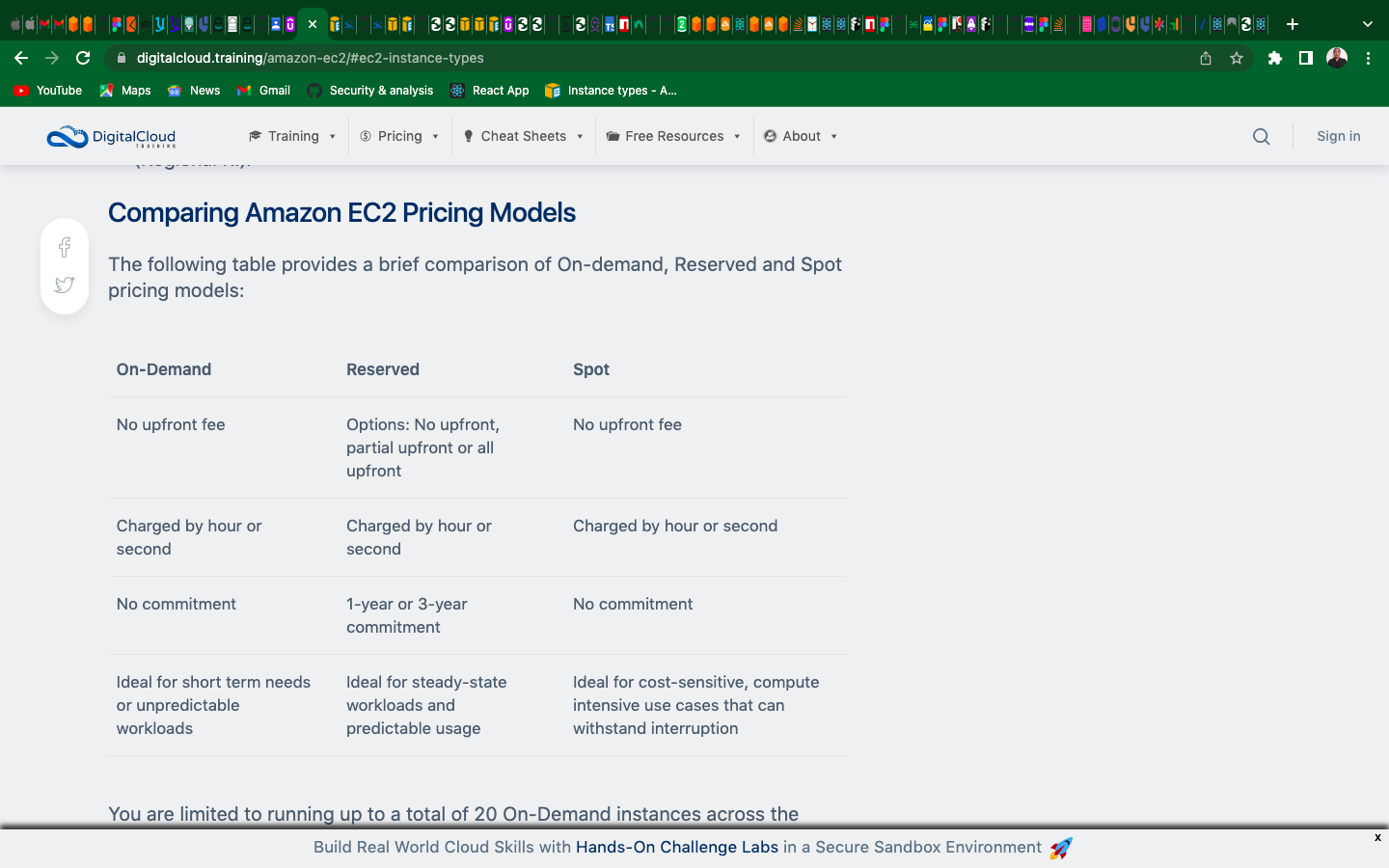Open the Instance types bookmark
The image size is (1389, 868).
(611, 91)
